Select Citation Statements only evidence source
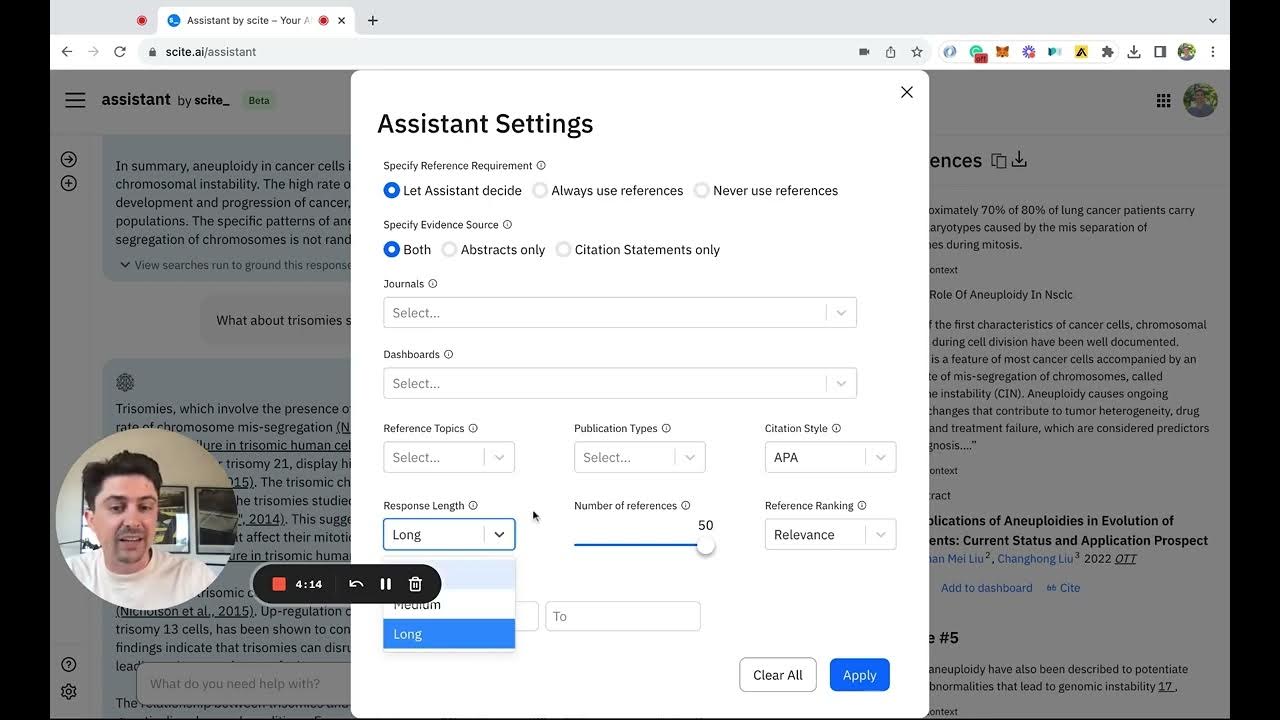The width and height of the screenshot is (1280, 720). pyautogui.click(x=638, y=249)
